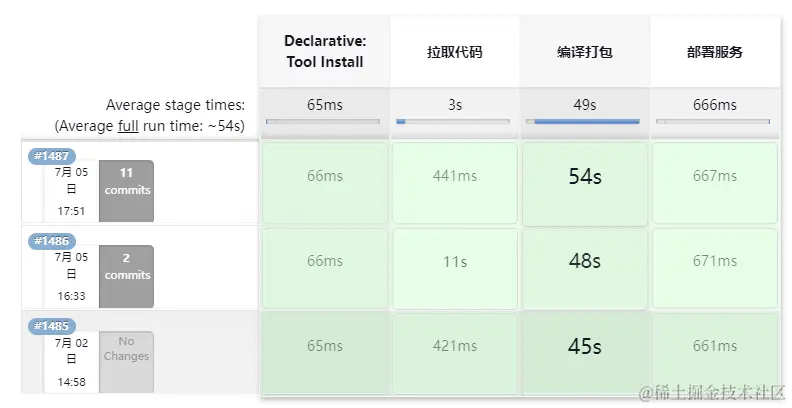Open the 48s stage cell of #1486
This screenshot has height=408, width=792.
tap(584, 261)
